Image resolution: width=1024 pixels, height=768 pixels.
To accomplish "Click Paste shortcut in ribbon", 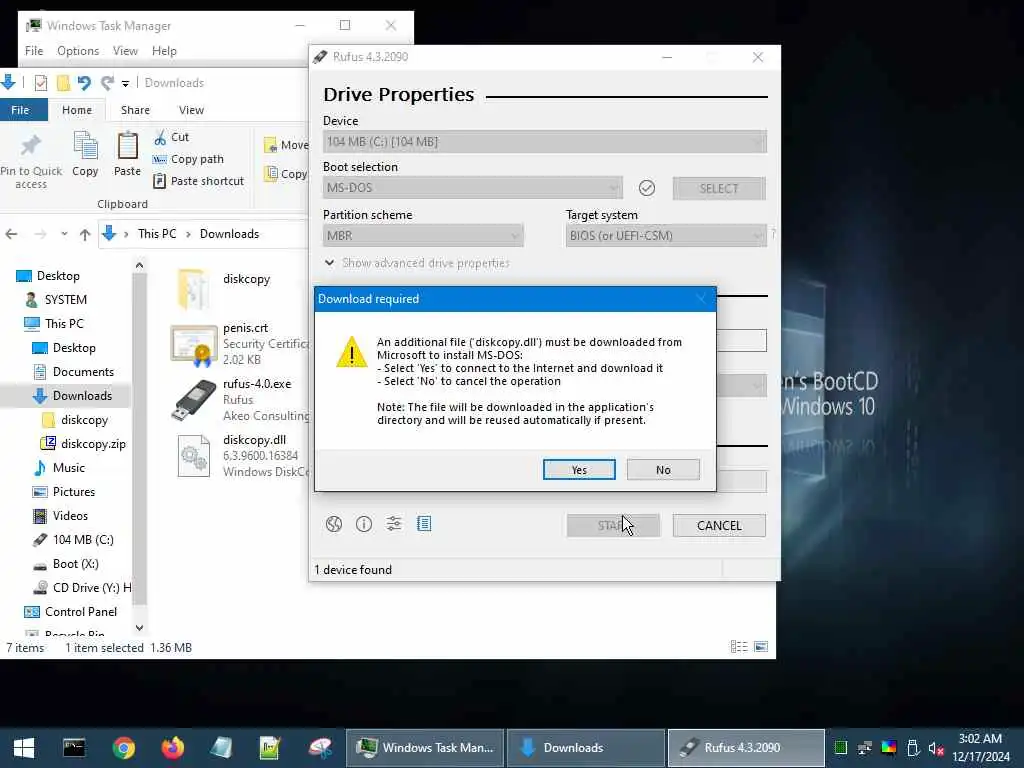I will click(199, 181).
